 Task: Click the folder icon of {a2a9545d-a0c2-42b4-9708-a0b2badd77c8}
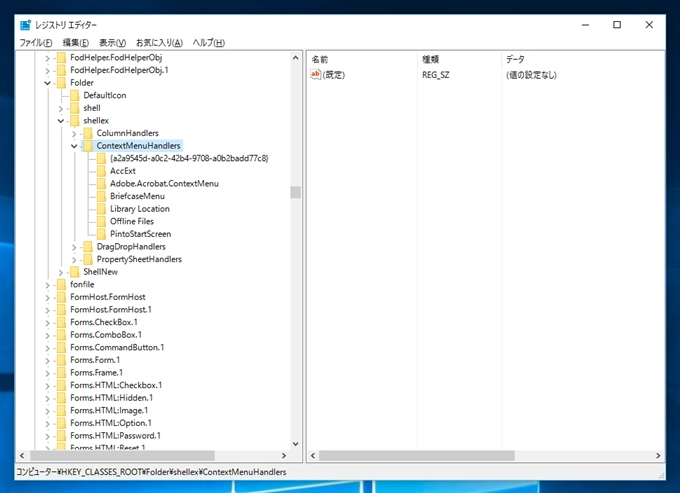[x=101, y=158]
